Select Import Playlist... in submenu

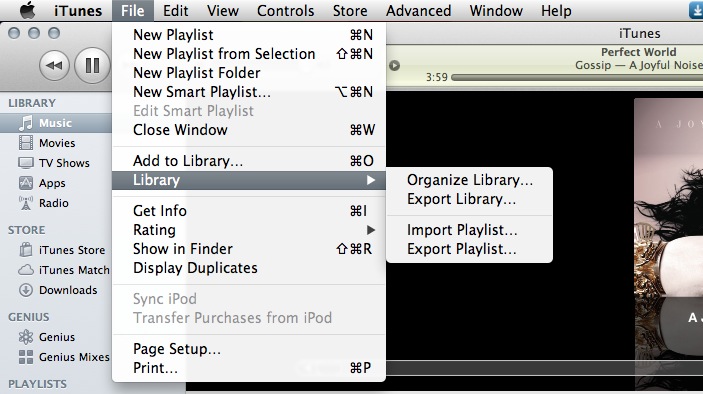click(x=469, y=230)
